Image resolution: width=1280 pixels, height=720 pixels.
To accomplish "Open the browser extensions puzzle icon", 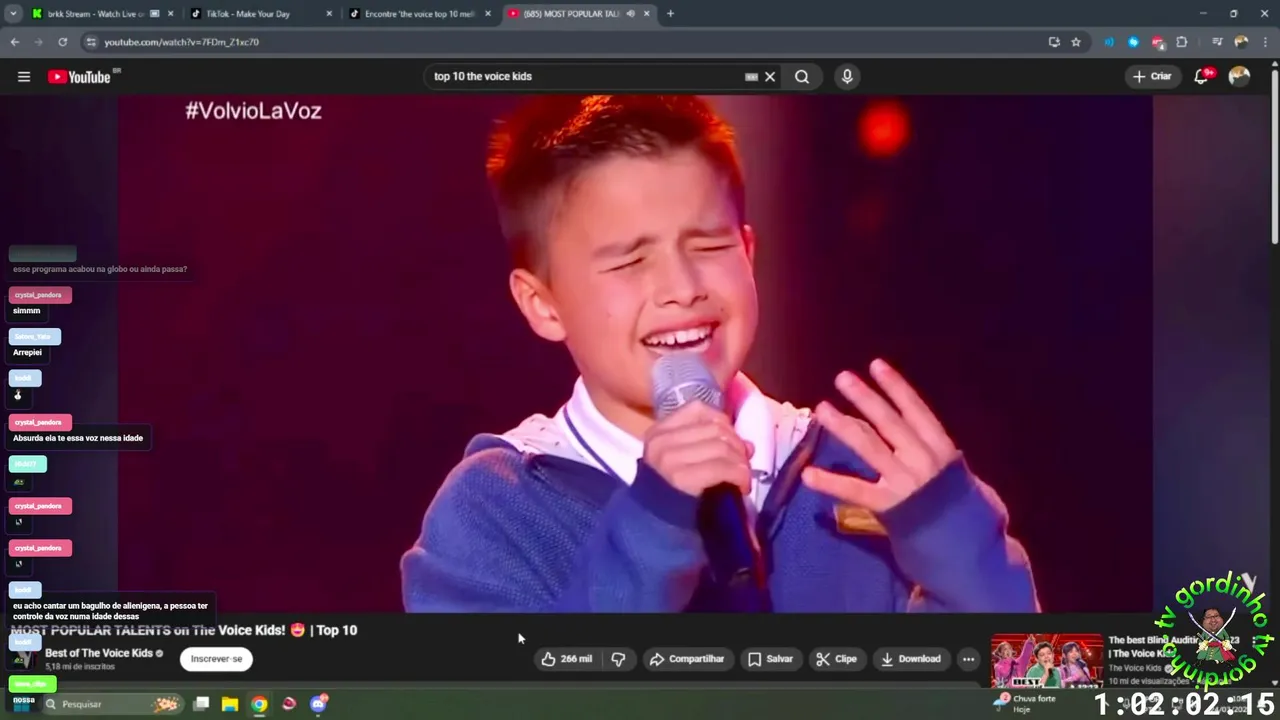I will point(1182,42).
